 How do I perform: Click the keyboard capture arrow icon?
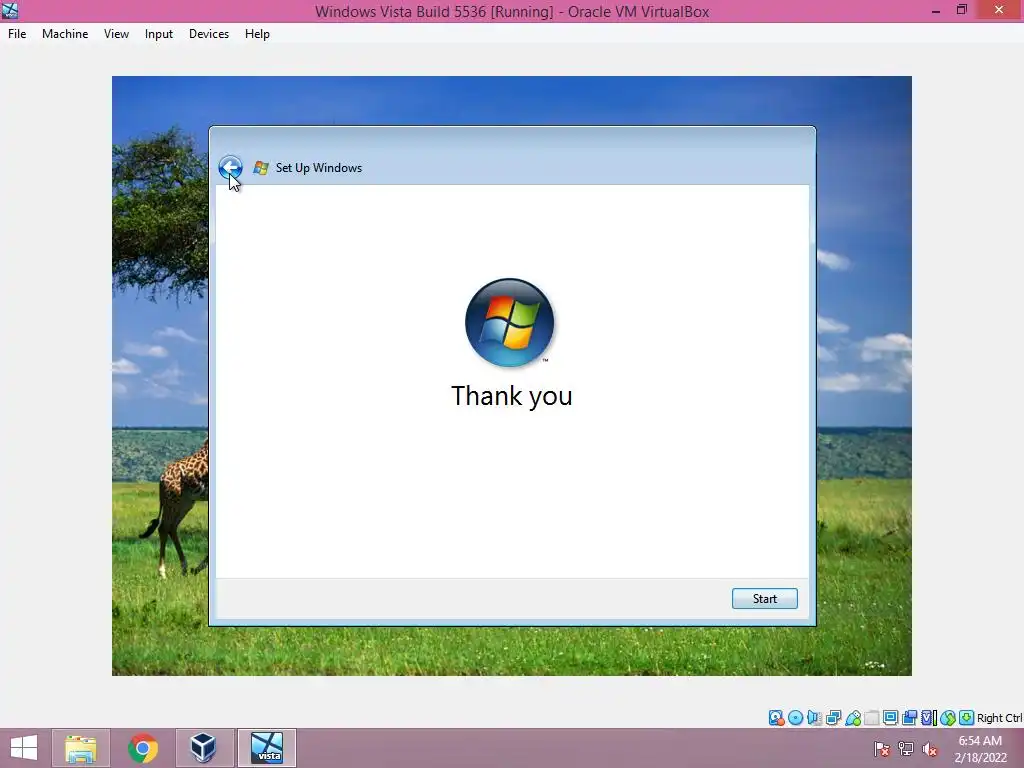pos(967,718)
